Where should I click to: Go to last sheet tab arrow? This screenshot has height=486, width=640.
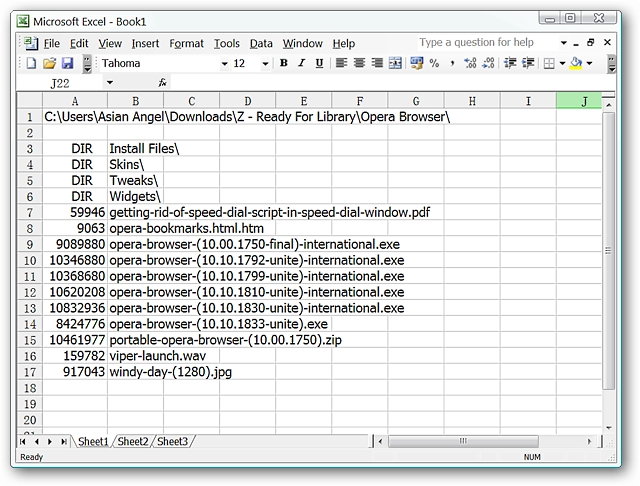[64, 442]
